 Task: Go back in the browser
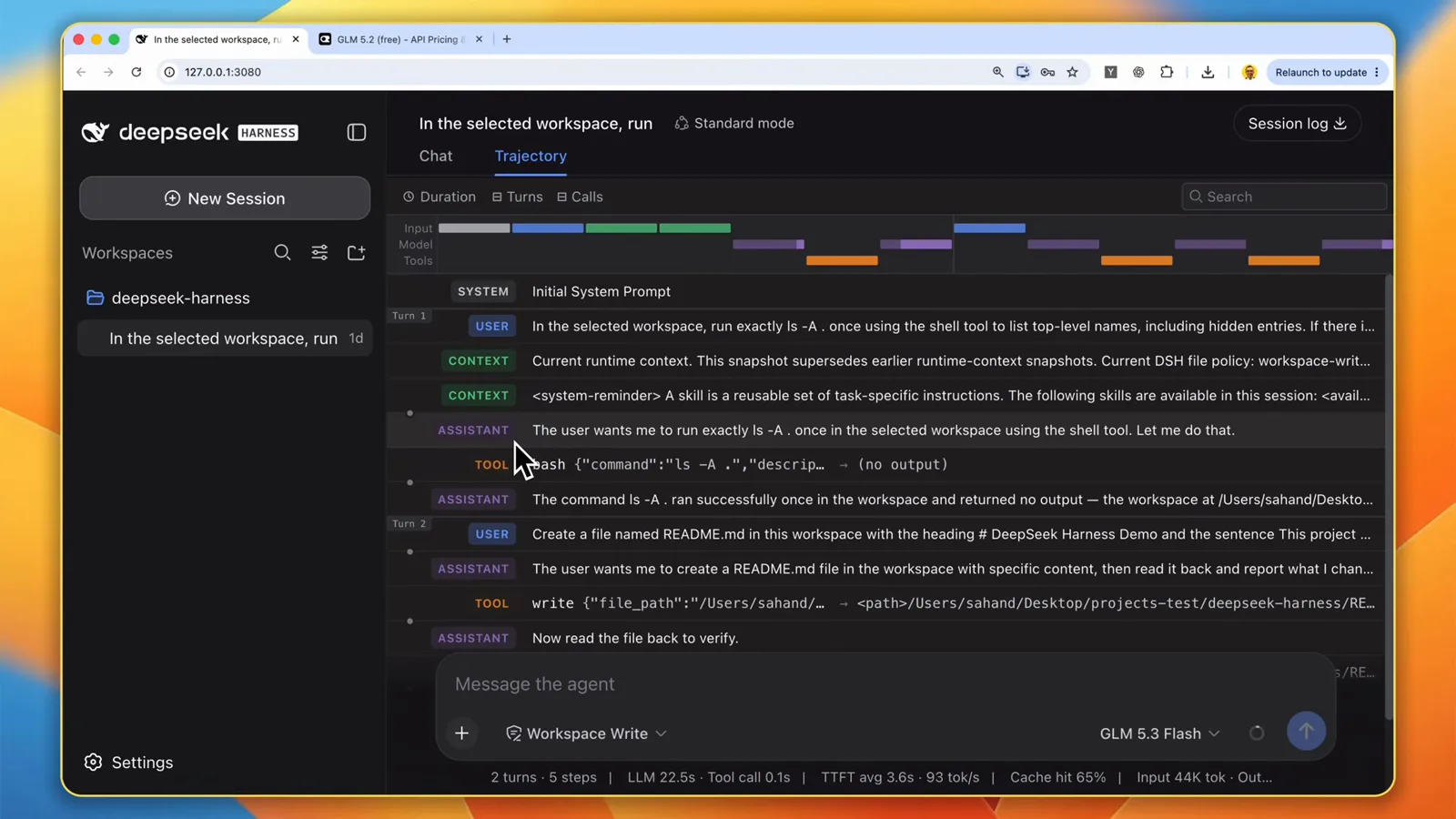point(81,72)
